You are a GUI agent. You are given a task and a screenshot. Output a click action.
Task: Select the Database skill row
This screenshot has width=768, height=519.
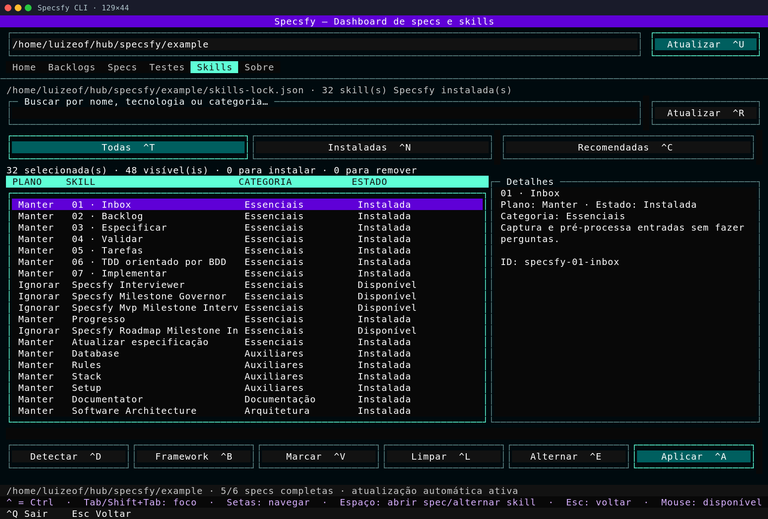pos(247,354)
